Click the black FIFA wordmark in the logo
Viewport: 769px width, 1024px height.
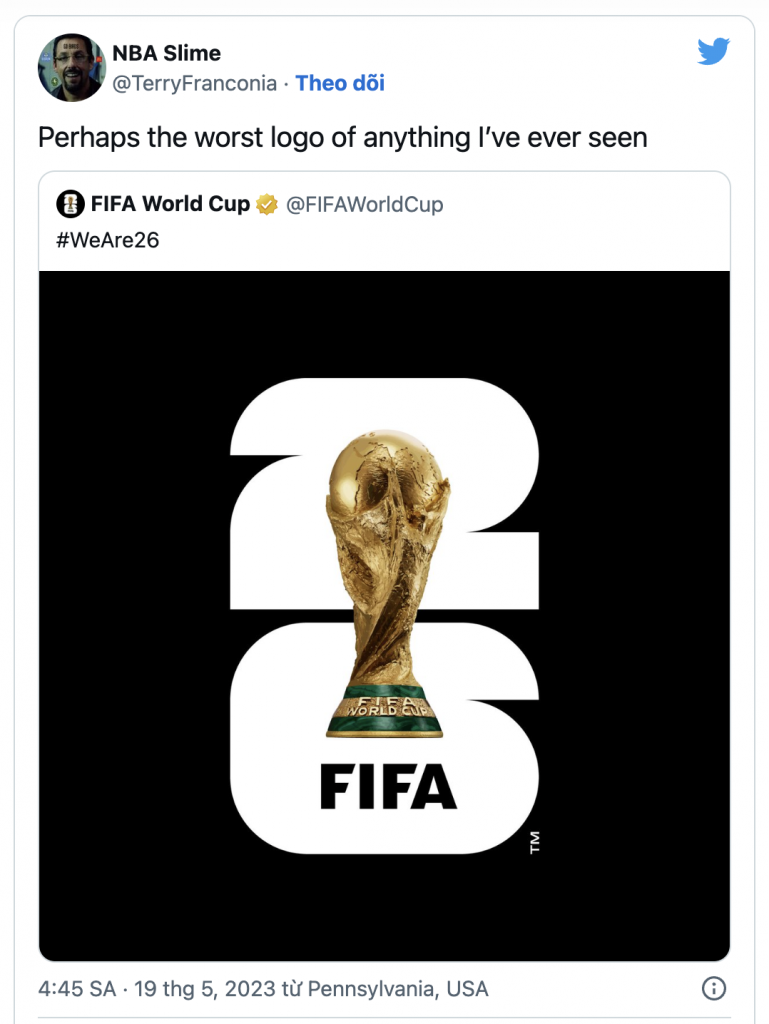(388, 787)
